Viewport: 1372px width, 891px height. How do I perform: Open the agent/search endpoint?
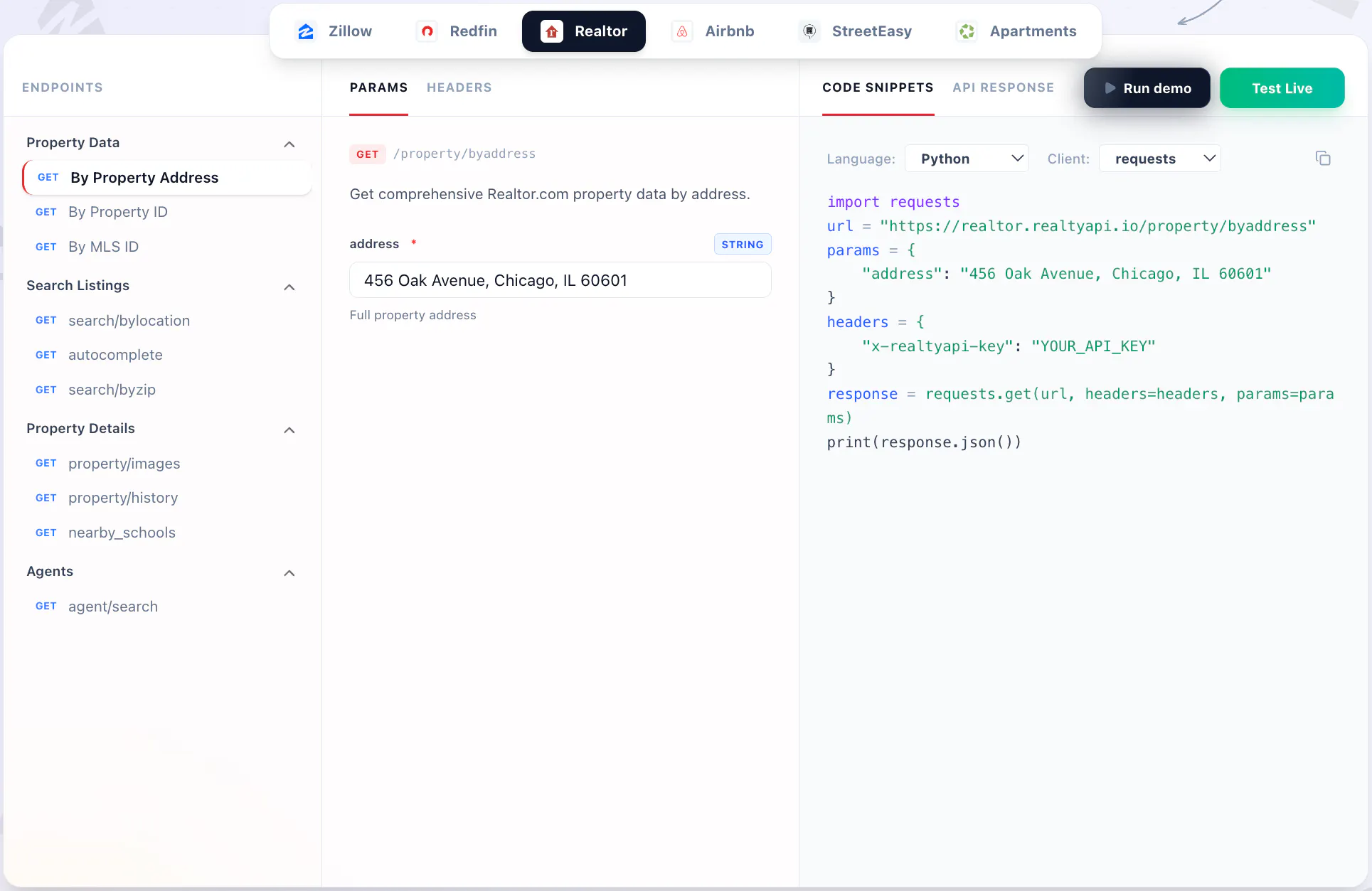point(167,607)
